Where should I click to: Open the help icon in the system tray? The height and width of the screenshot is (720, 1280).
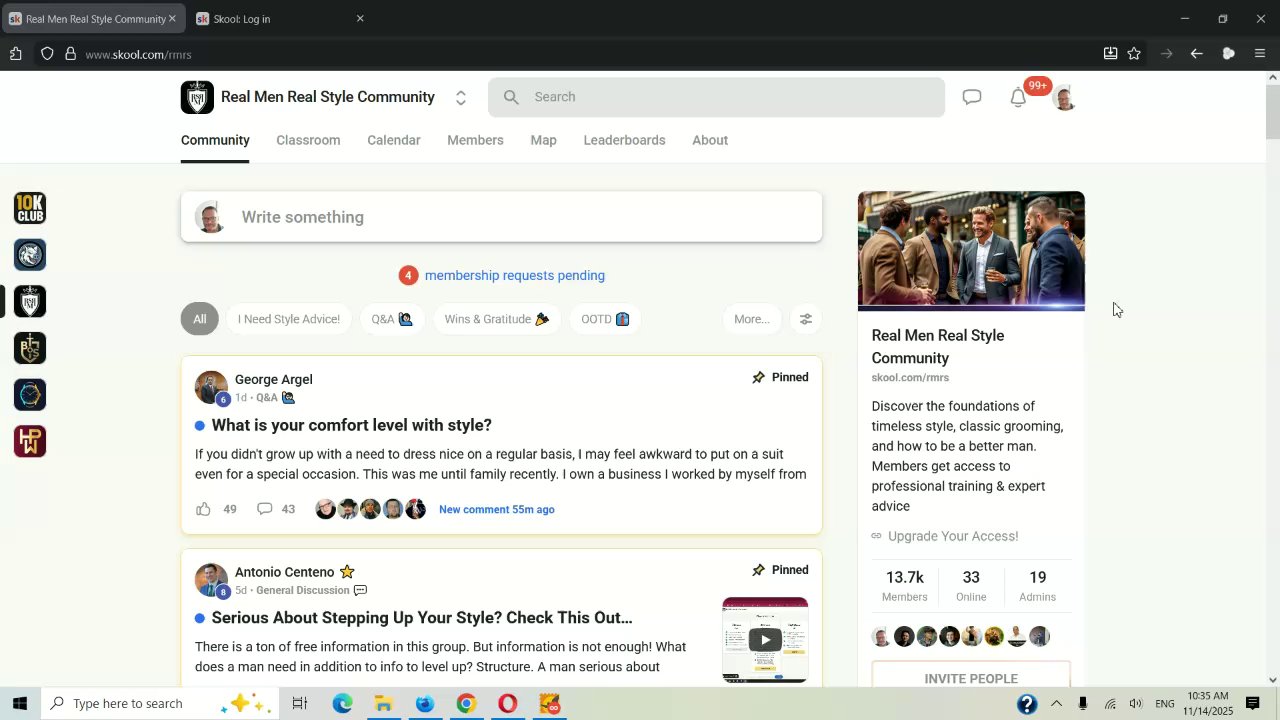(1027, 704)
